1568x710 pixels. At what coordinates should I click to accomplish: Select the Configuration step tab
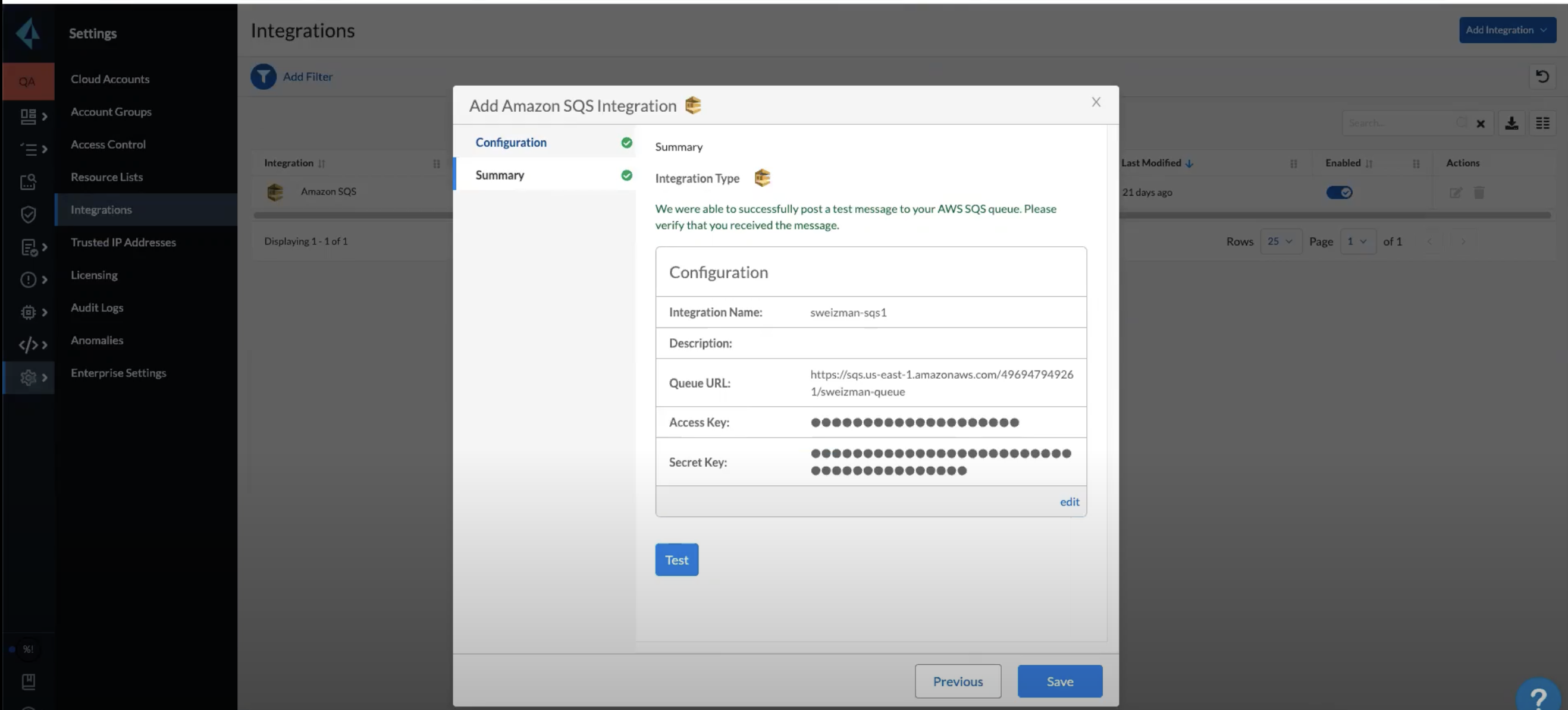coord(544,142)
